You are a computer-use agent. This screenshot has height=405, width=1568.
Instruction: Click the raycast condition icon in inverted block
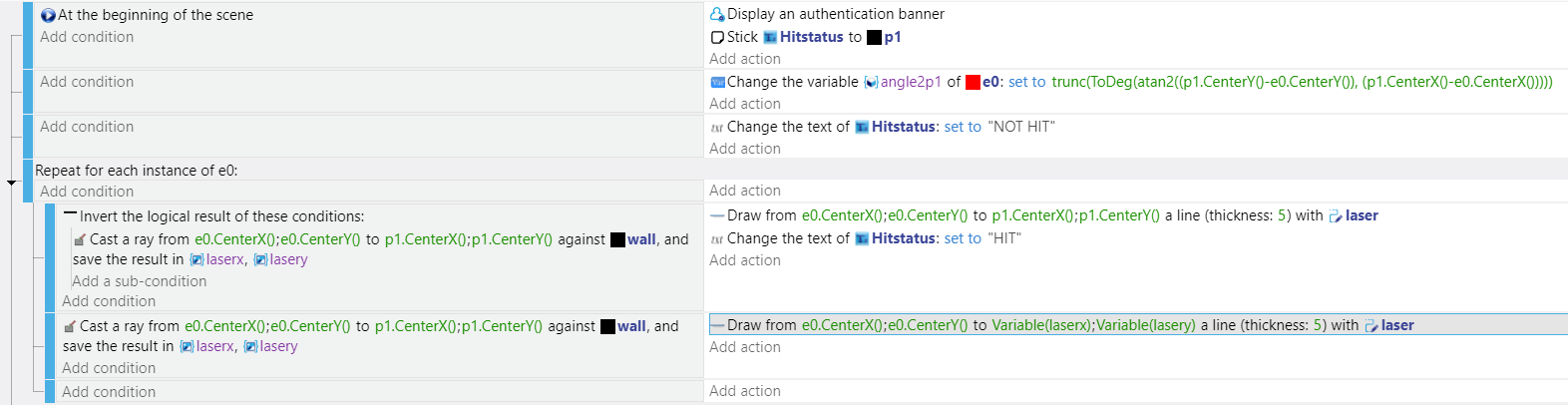tap(80, 239)
